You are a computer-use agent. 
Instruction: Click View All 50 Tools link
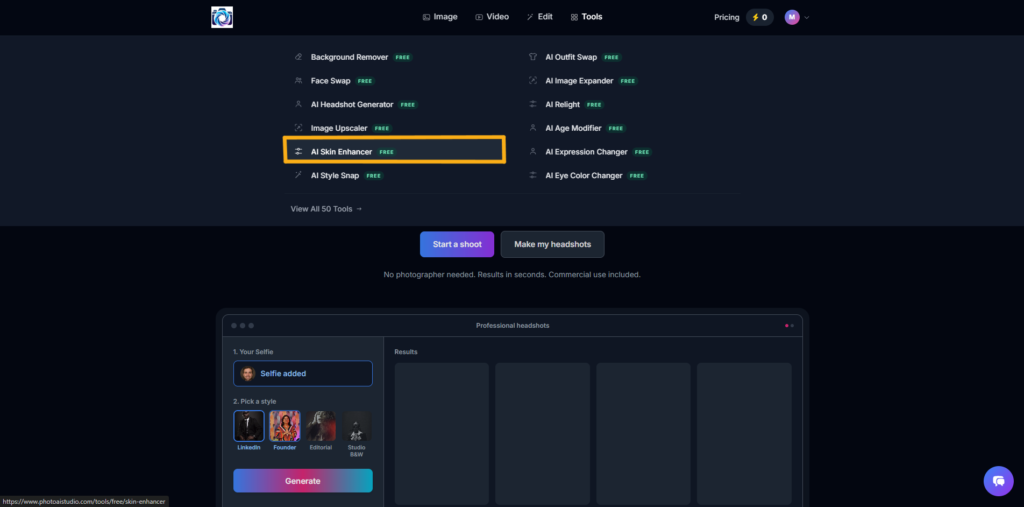coord(326,209)
